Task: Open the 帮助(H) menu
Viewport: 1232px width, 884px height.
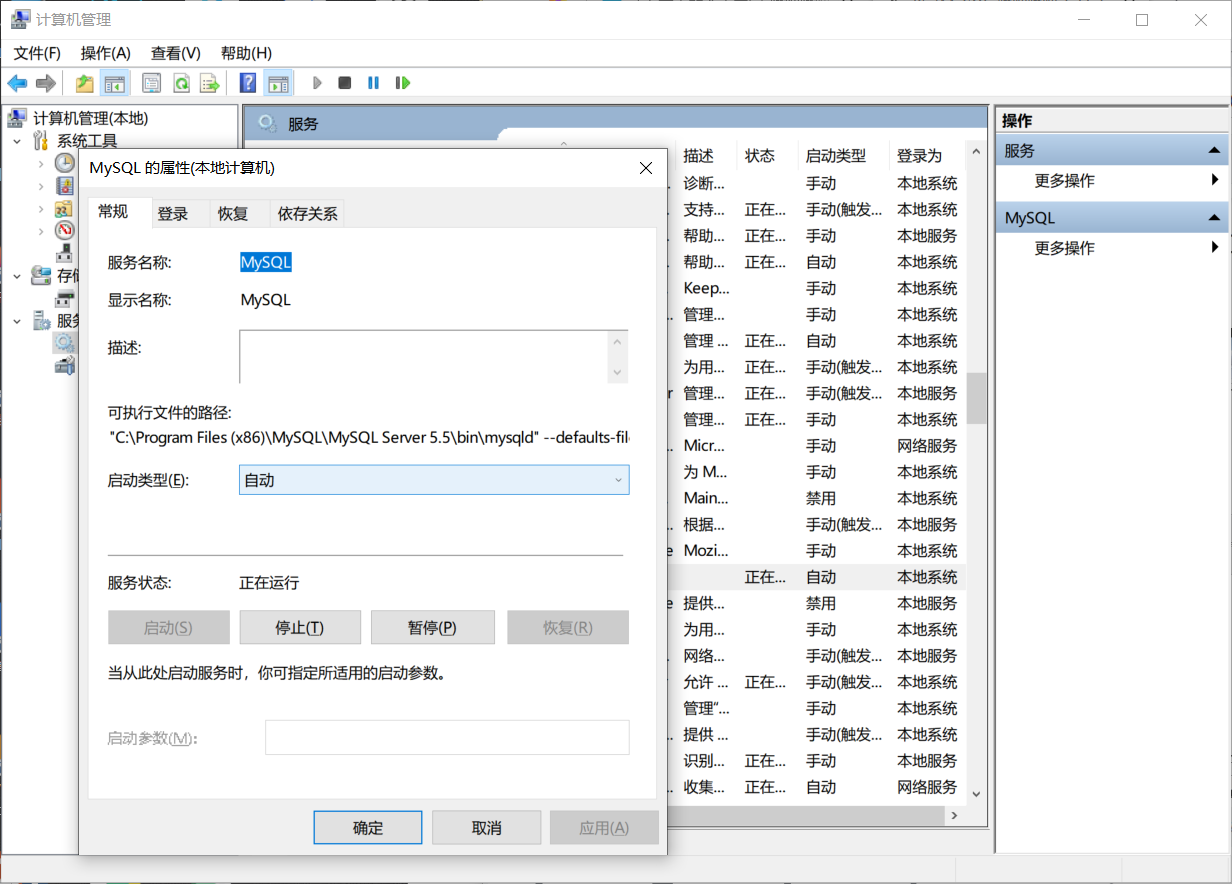Action: click(246, 53)
